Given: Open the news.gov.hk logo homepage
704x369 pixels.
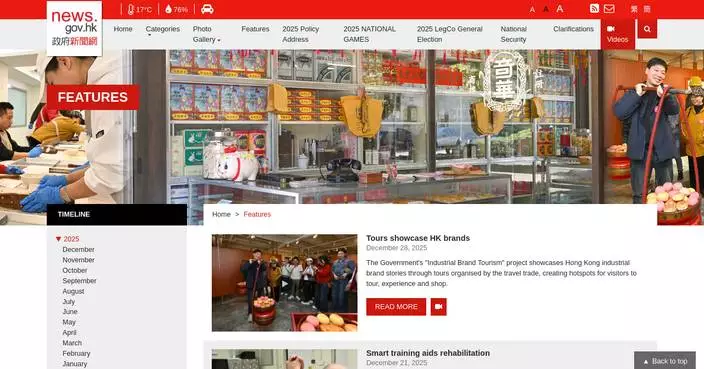Looking at the screenshot, I should coord(74,28).
